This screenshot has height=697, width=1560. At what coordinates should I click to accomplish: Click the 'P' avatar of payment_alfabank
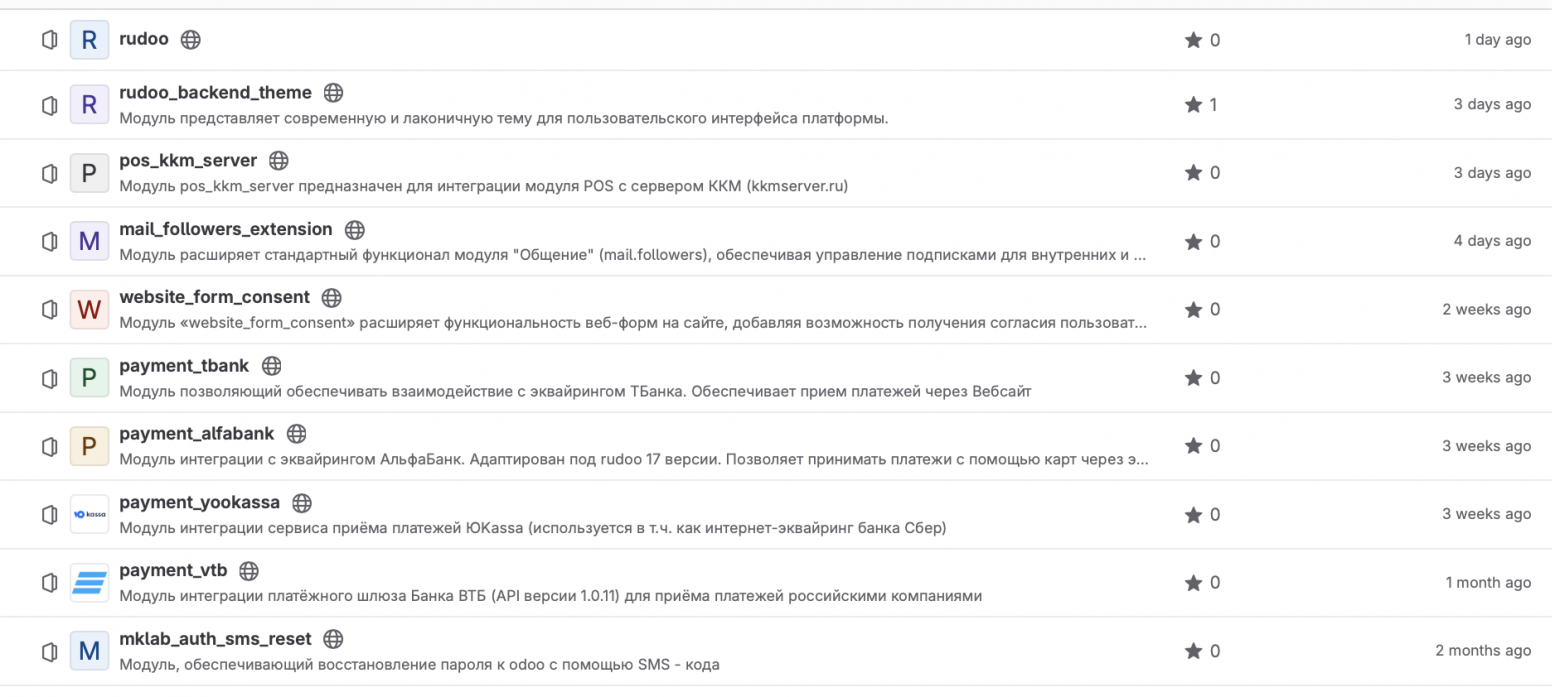[89, 446]
